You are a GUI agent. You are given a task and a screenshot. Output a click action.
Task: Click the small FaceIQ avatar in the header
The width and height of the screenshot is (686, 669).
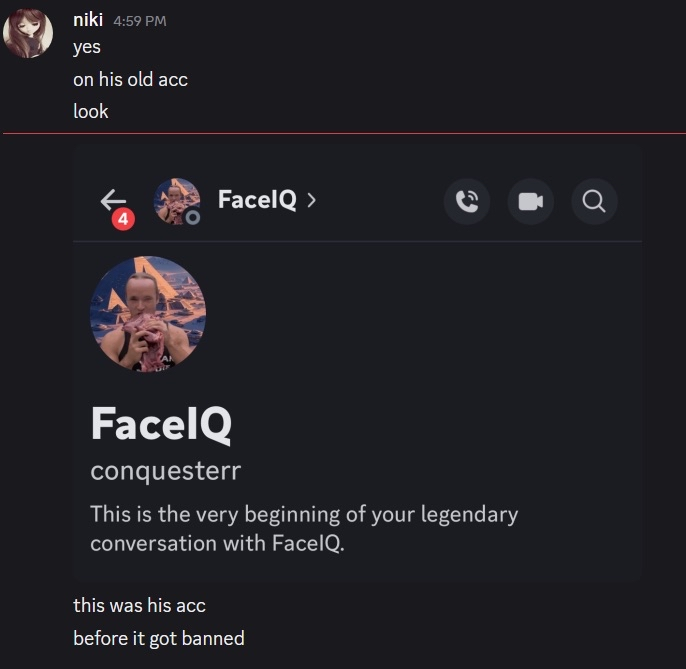click(x=175, y=200)
